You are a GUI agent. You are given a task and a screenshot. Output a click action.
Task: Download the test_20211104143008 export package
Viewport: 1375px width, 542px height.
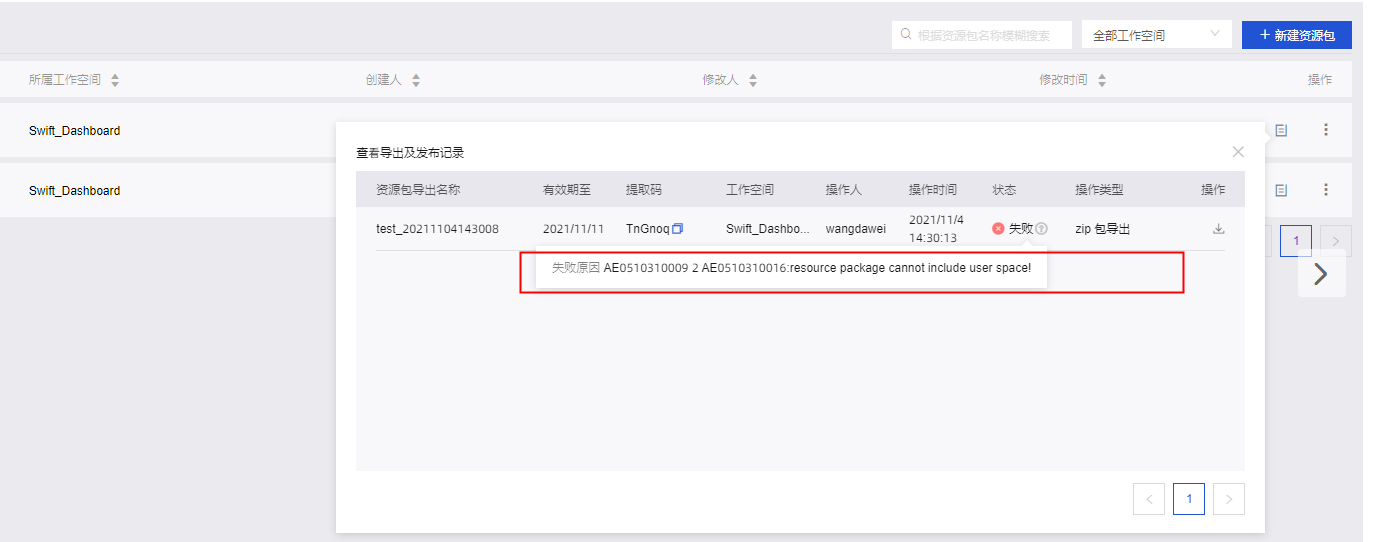tap(1218, 229)
